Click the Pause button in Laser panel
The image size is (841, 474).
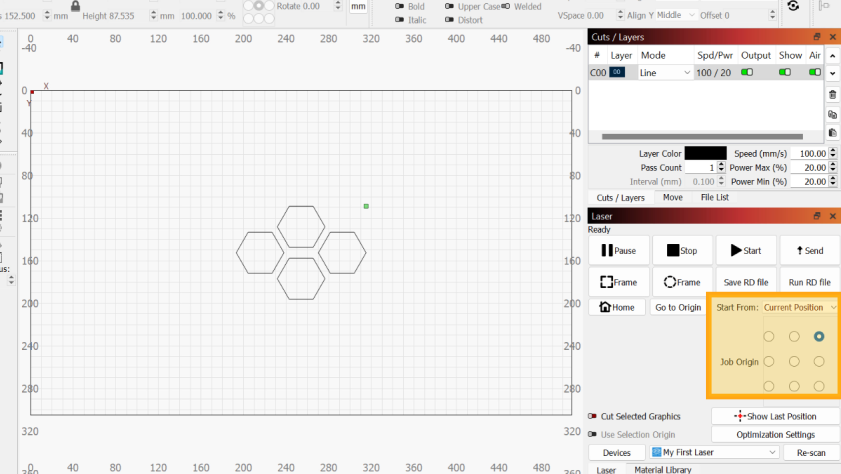coord(618,251)
